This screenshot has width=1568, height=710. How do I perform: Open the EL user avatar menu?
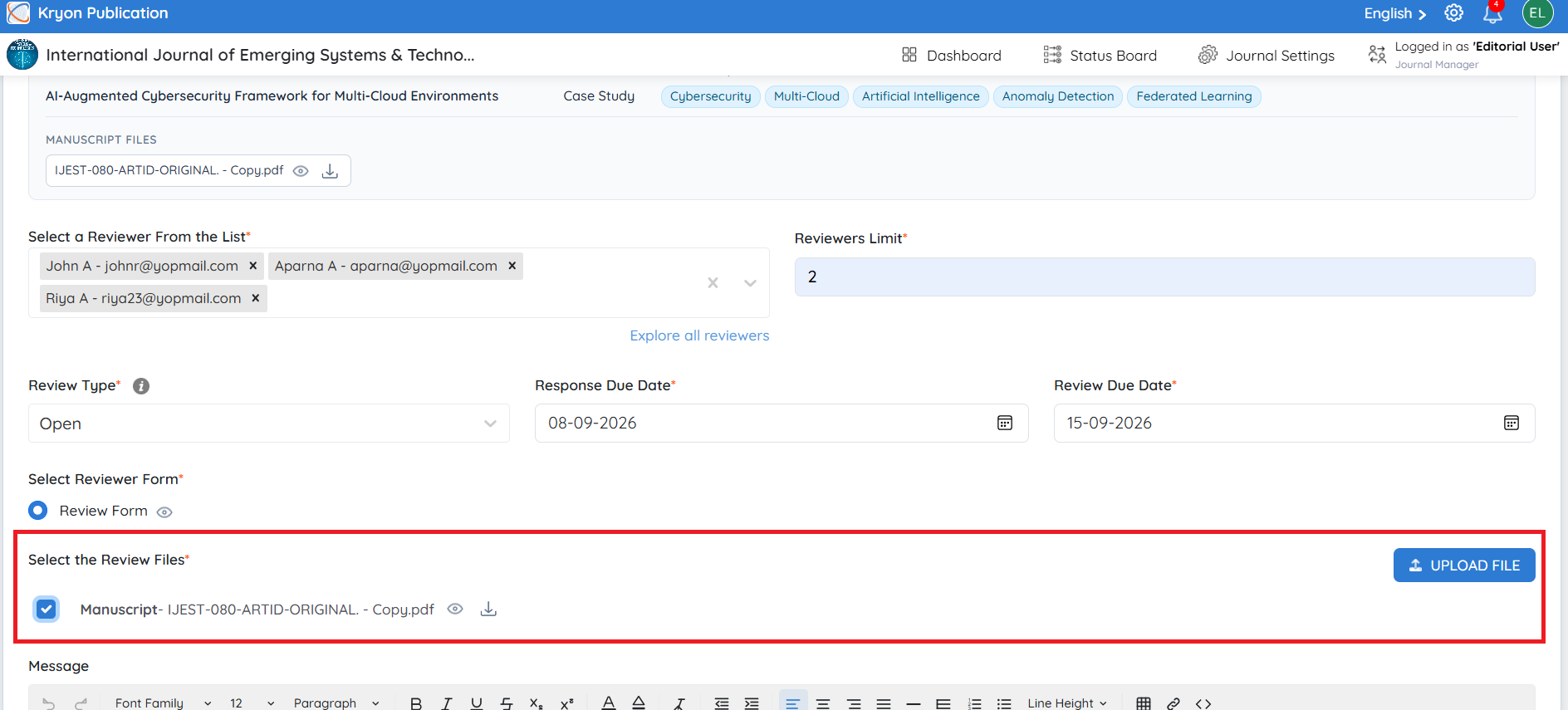click(x=1537, y=13)
